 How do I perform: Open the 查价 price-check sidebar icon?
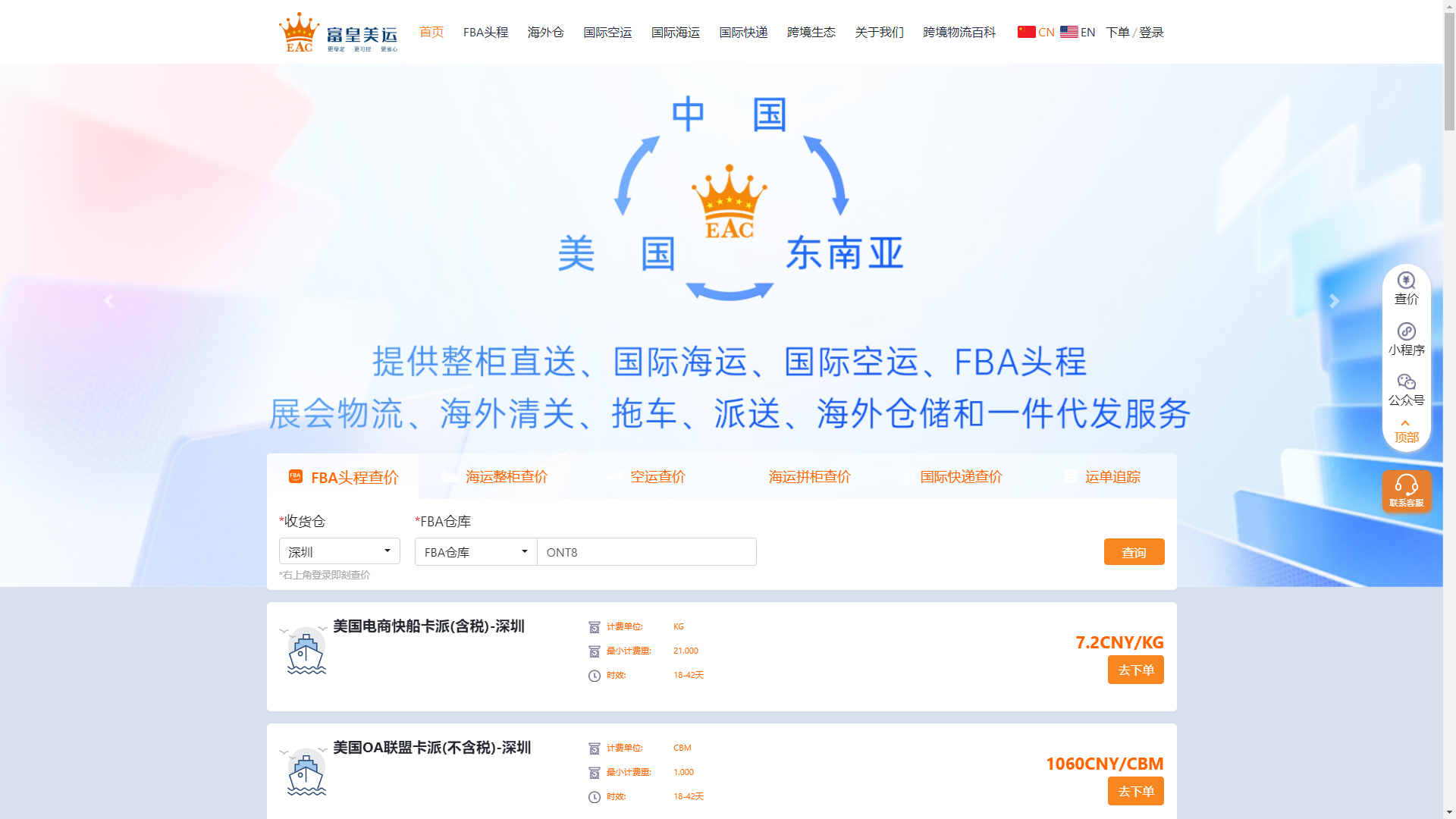[1406, 288]
